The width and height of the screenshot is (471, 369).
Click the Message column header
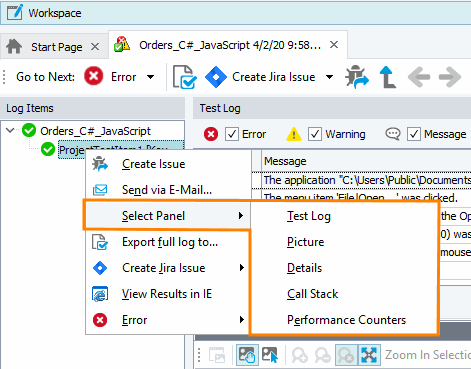[x=366, y=161]
